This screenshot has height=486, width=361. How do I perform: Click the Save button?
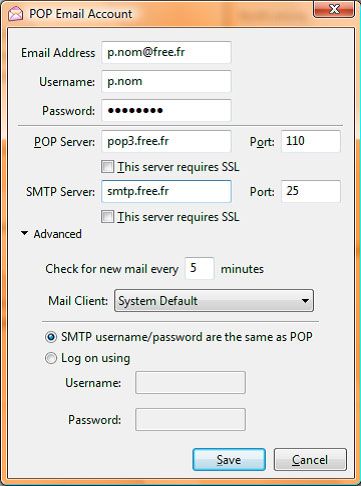229,460
